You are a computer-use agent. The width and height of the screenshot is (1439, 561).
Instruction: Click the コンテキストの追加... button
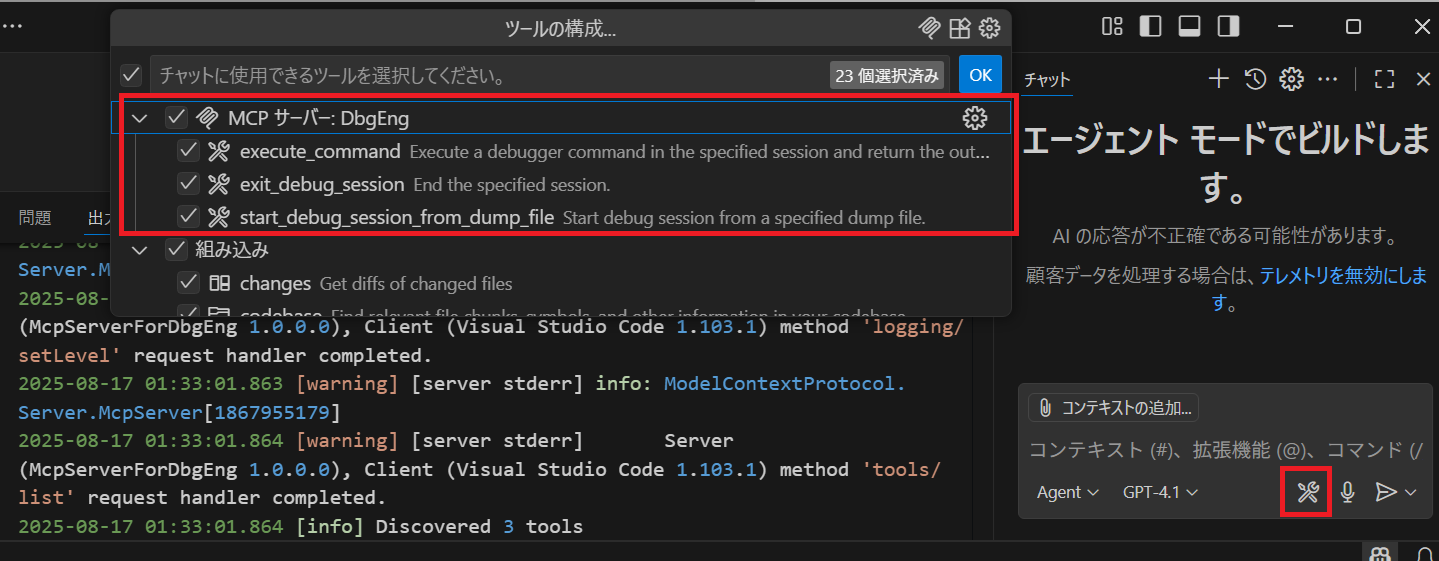pos(1113,408)
